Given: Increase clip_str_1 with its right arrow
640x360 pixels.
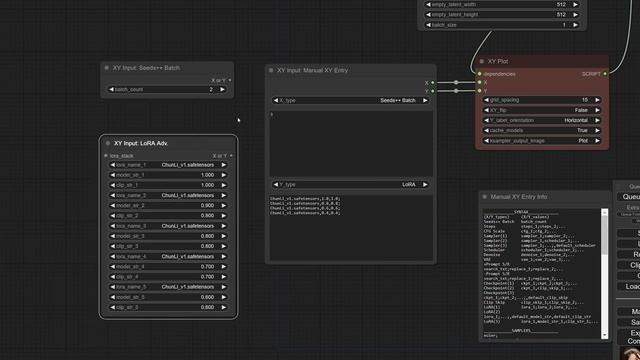Looking at the screenshot, I should [x=224, y=185].
